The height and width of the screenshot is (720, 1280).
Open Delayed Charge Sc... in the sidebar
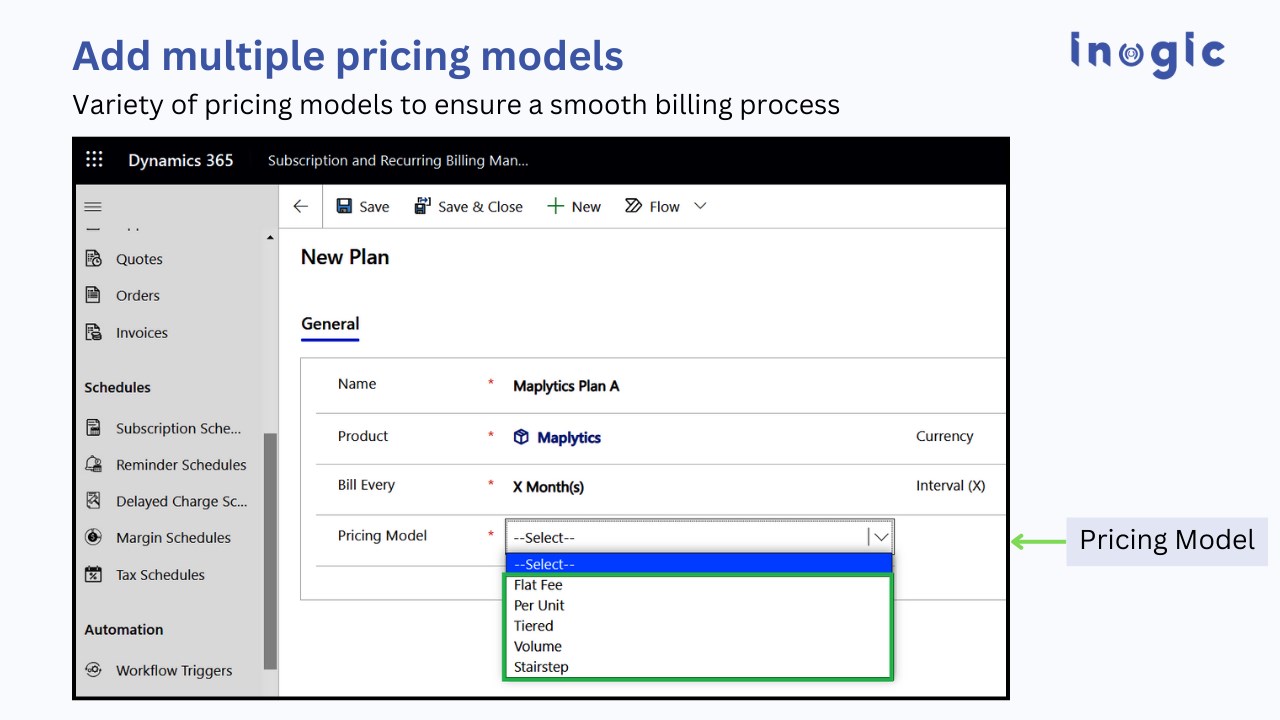(182, 501)
